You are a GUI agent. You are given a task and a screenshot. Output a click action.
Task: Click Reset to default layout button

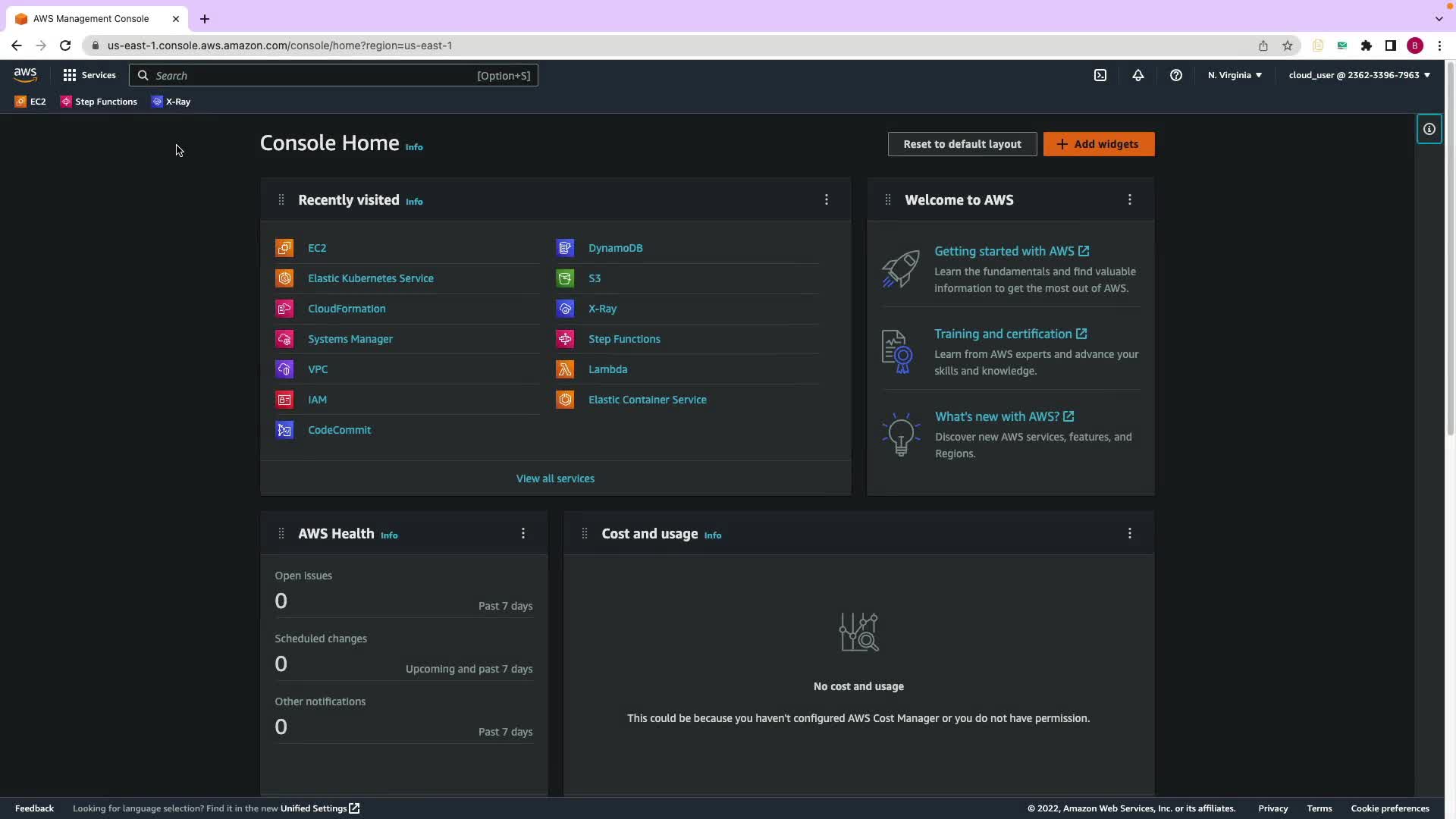pos(962,144)
